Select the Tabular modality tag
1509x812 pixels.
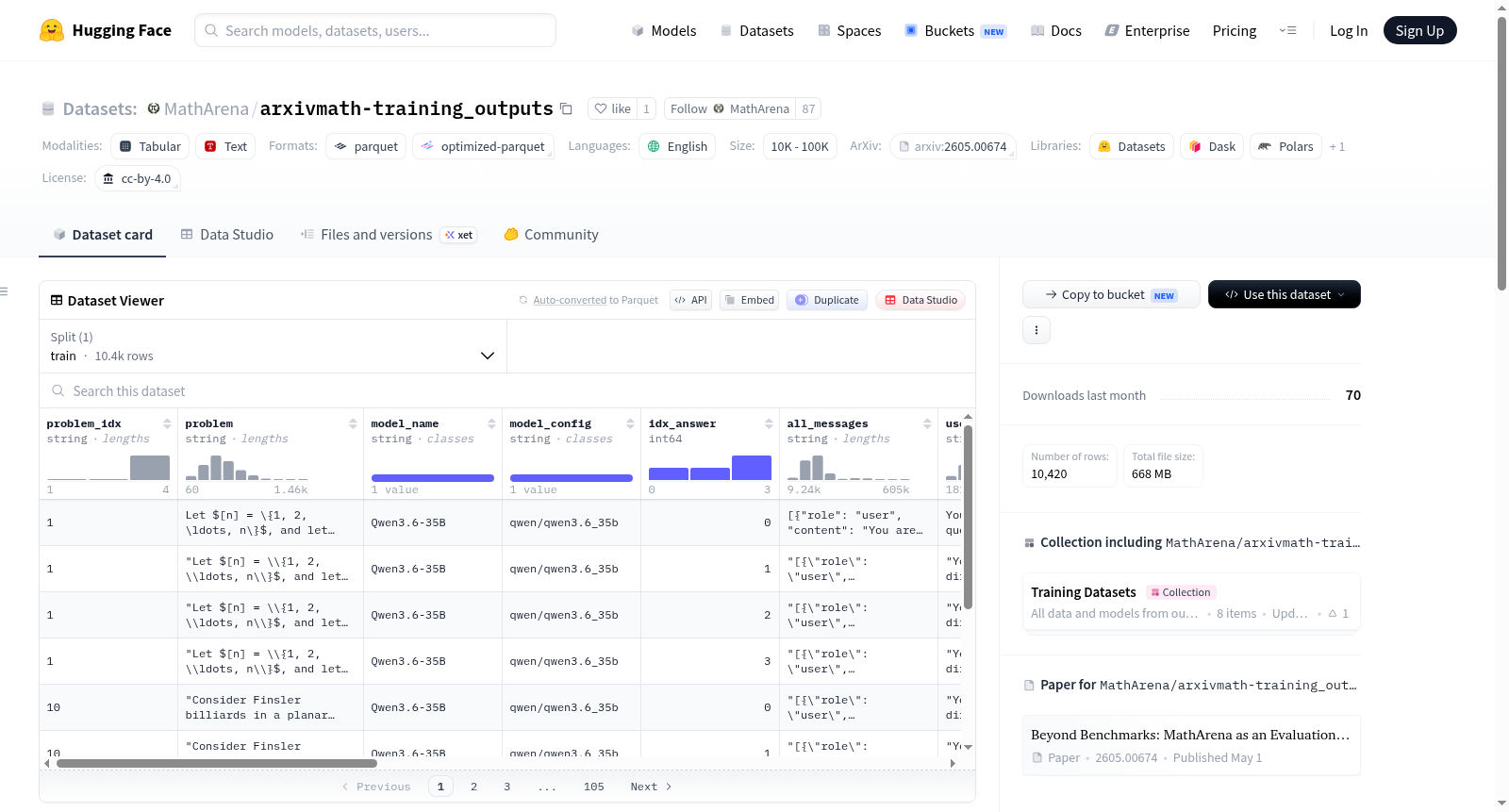pos(150,146)
